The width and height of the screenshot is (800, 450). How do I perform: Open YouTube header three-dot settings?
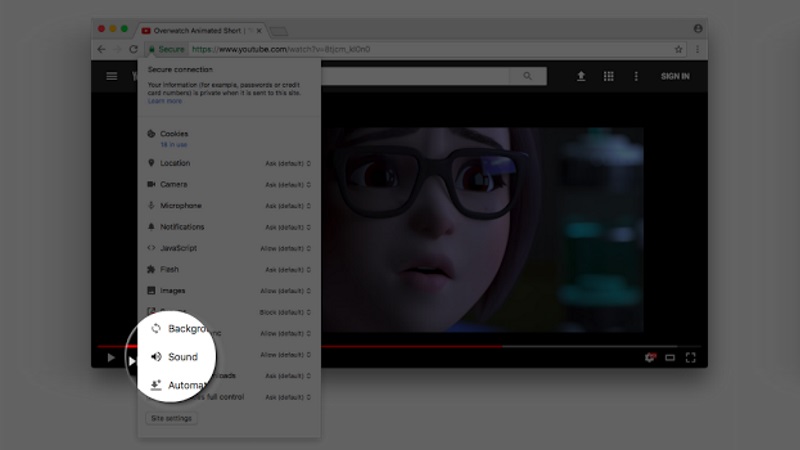(x=636, y=76)
